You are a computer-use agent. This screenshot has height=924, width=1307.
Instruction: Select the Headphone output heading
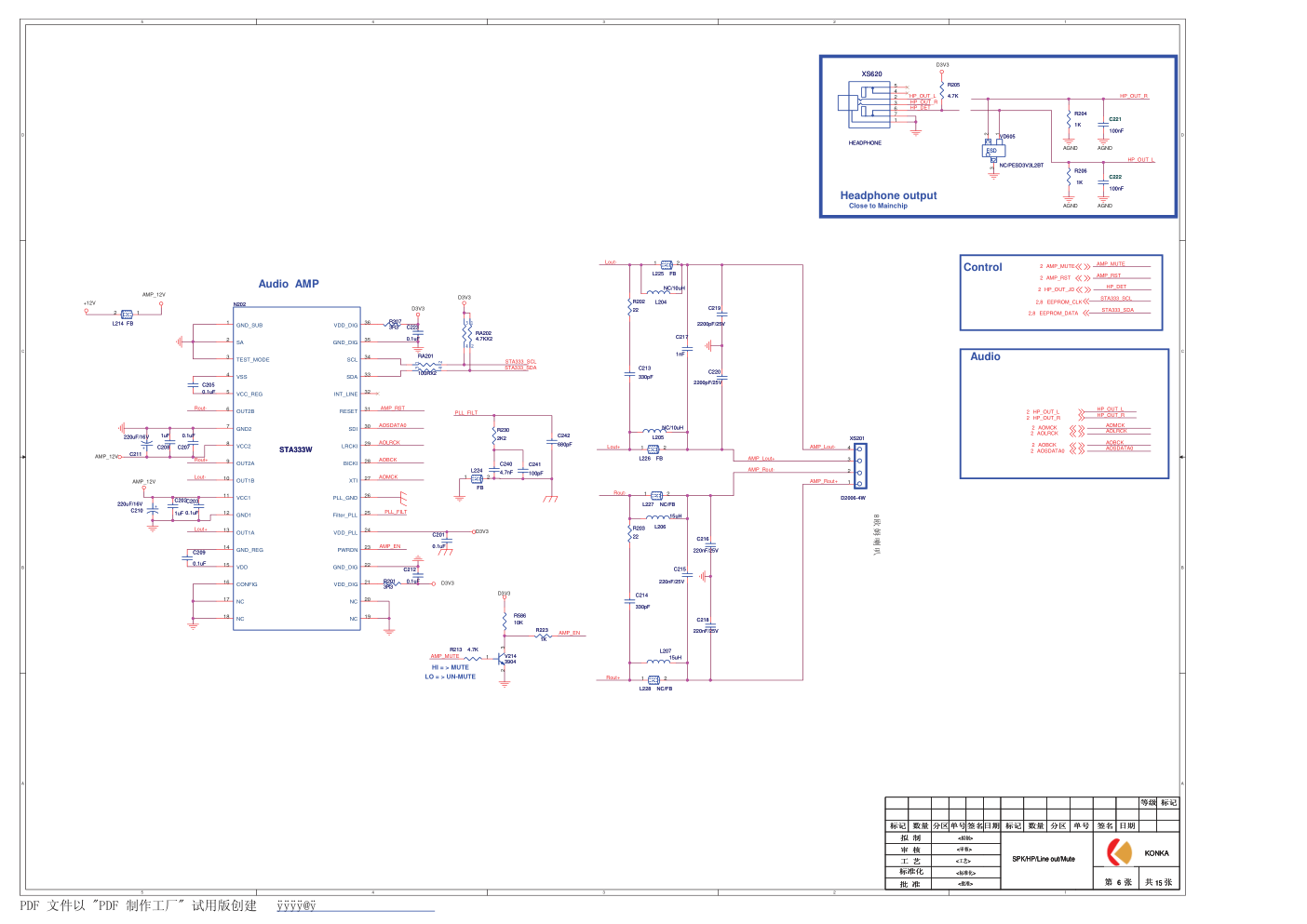click(x=888, y=195)
